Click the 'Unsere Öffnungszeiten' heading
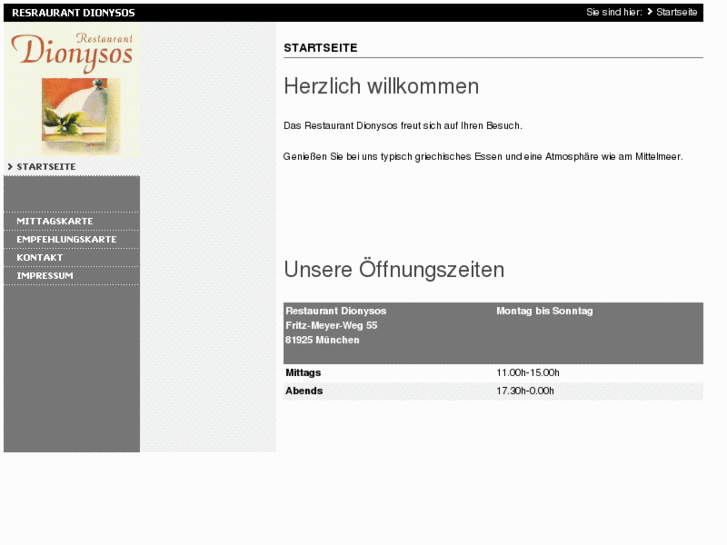727x545 pixels. pos(394,270)
